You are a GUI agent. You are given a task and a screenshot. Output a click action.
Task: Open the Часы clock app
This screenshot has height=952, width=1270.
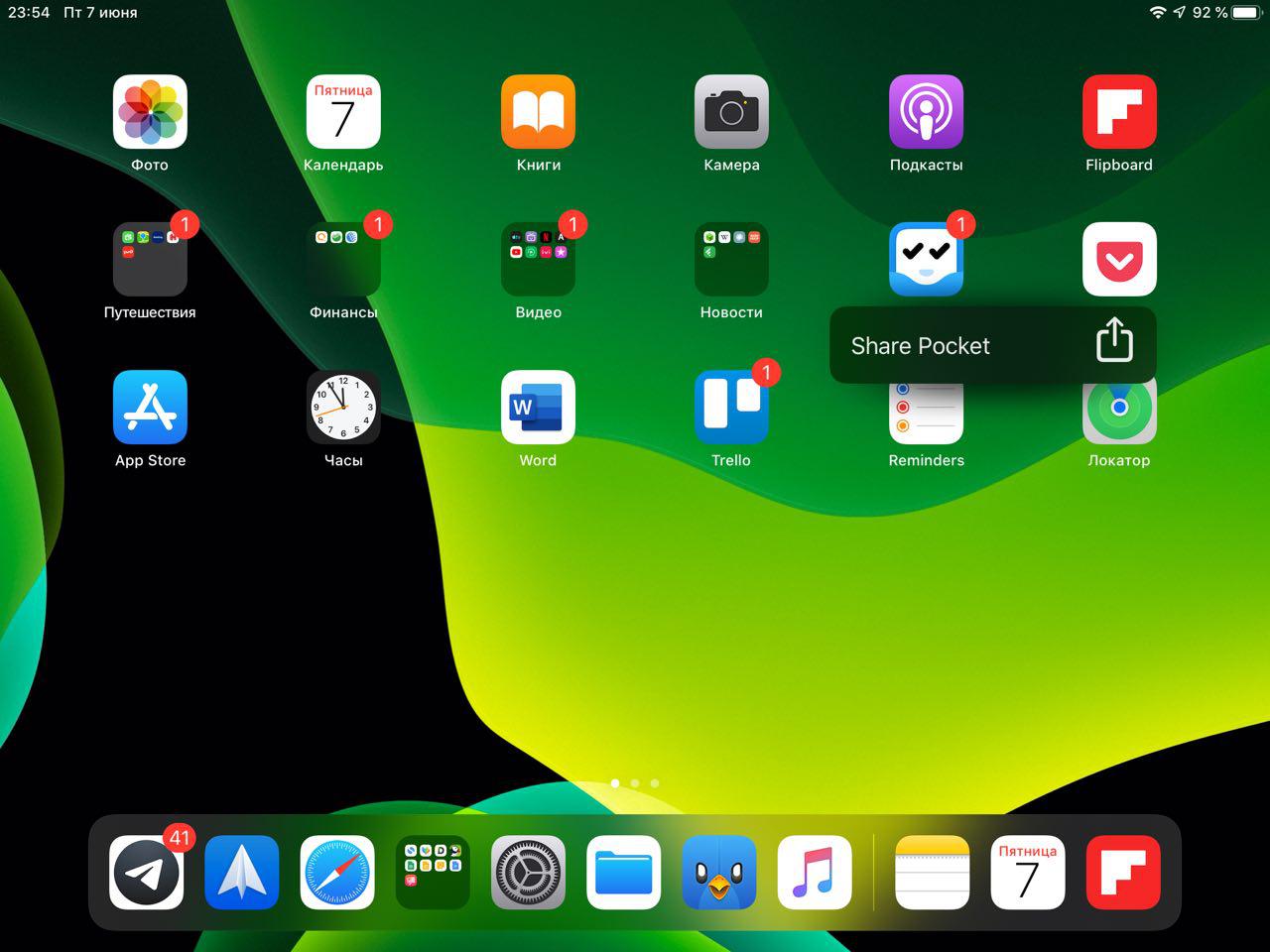coord(343,407)
